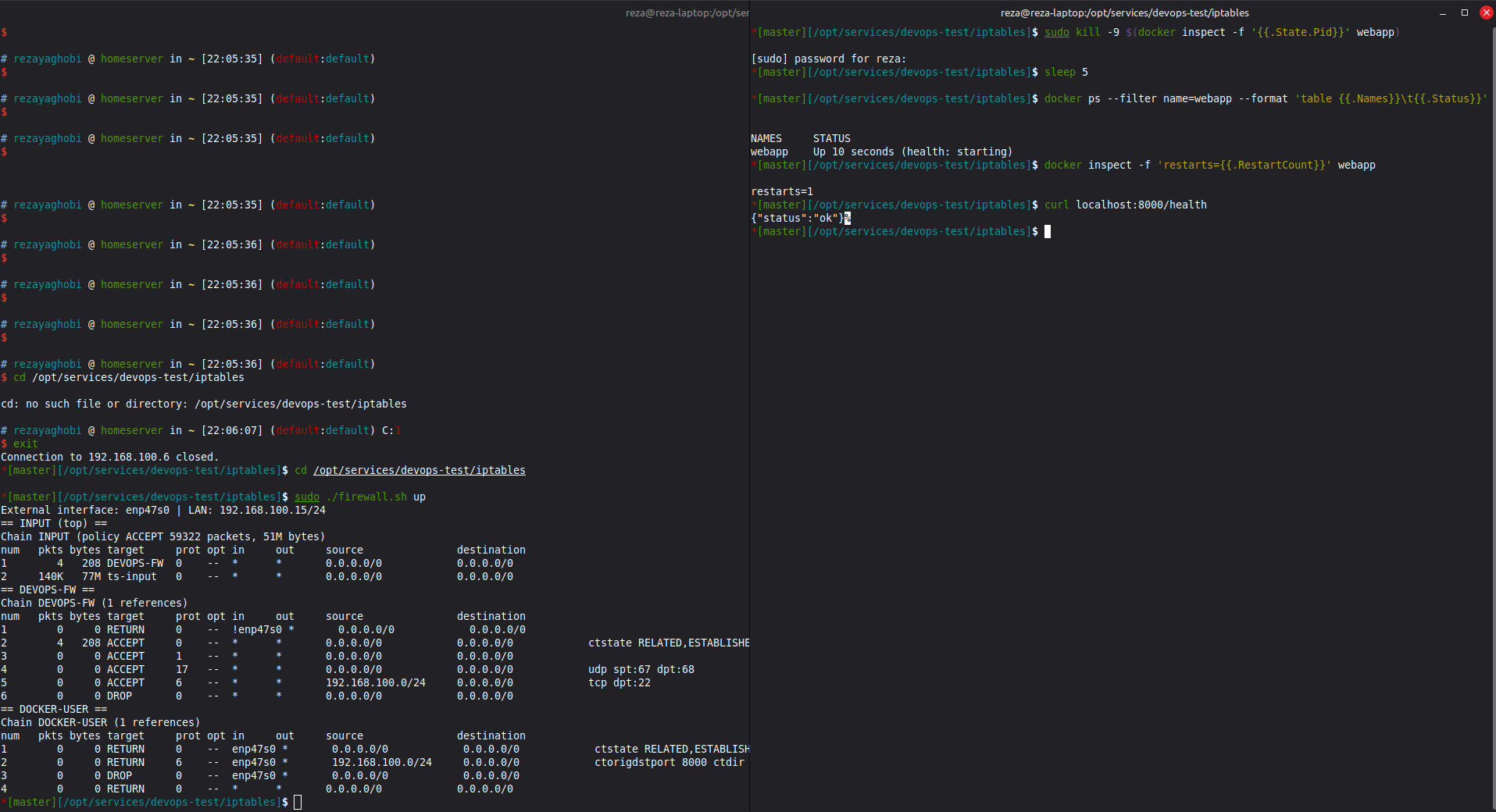Focus the left terminal bottom prompt cursor

(298, 802)
